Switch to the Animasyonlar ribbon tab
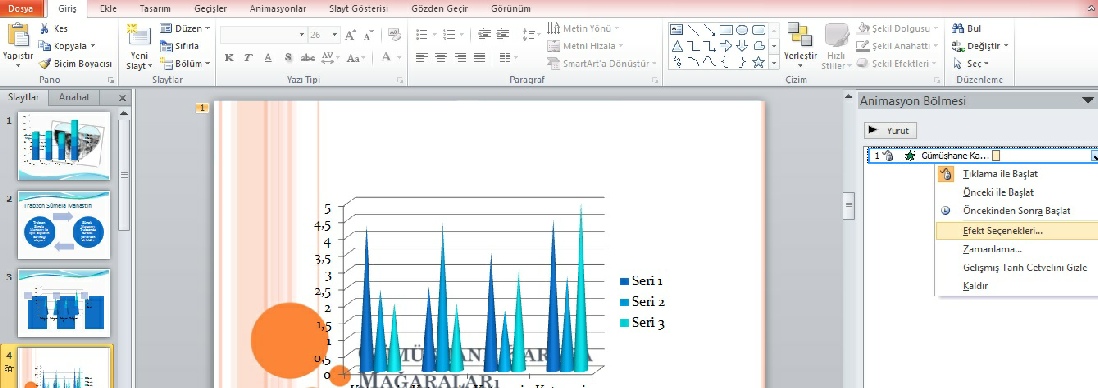This screenshot has height=388, width=1098. click(x=278, y=9)
